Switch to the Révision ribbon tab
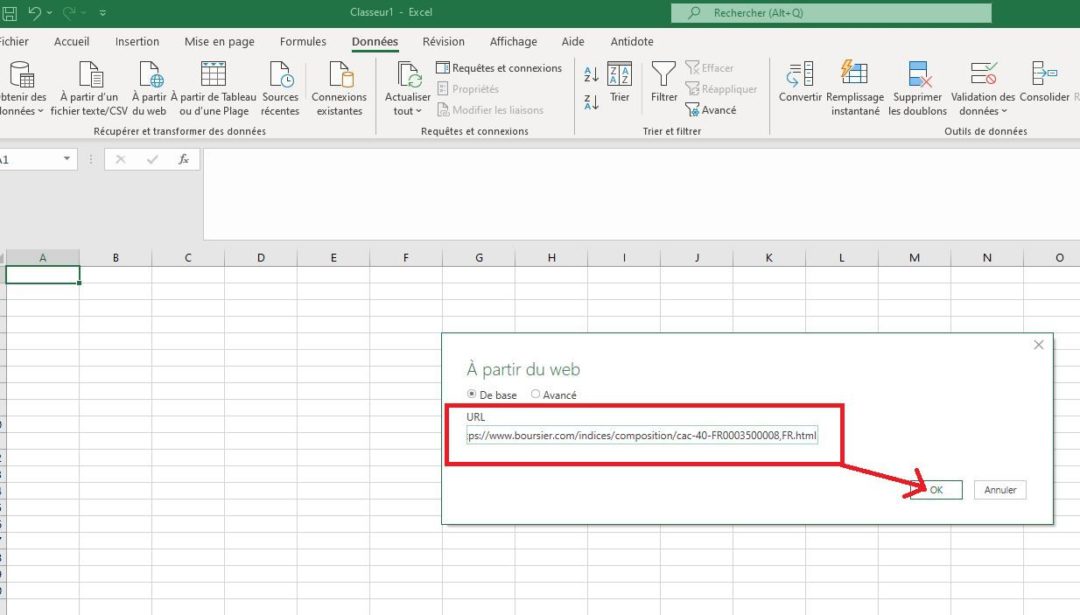 [x=443, y=41]
